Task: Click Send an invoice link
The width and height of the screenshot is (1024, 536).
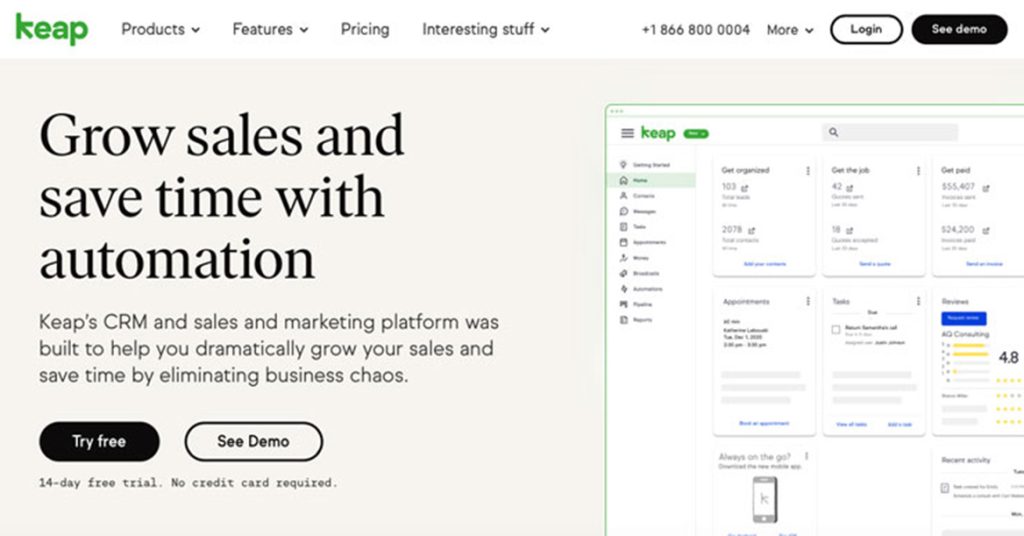Action: [984, 264]
